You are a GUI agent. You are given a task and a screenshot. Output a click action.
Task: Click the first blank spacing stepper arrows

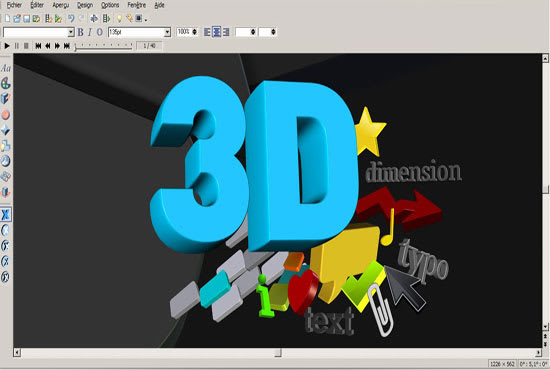point(253,32)
